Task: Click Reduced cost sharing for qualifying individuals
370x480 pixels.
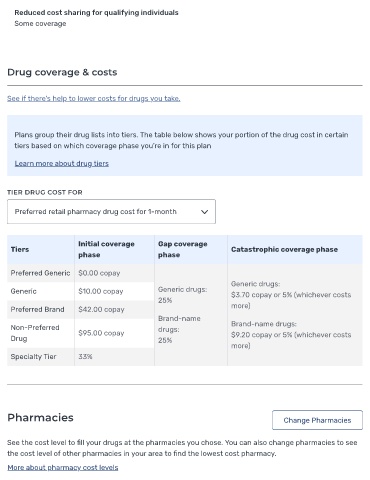Action: pos(96,13)
